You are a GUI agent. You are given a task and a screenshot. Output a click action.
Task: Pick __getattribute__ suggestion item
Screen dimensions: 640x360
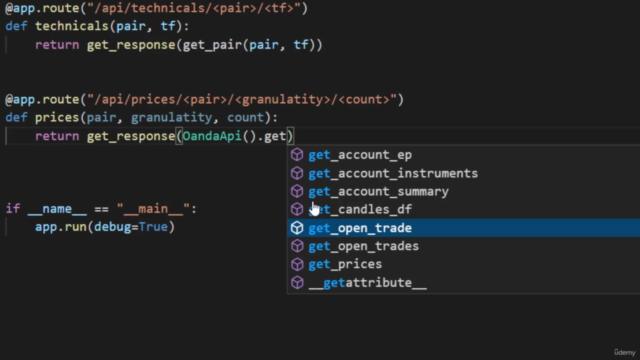464,282
